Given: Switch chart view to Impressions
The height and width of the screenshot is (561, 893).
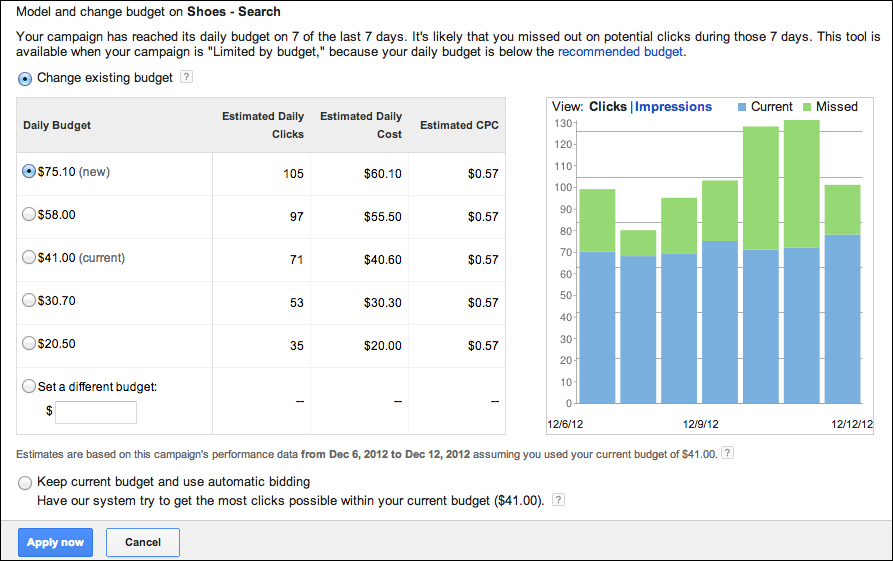Looking at the screenshot, I should (673, 107).
